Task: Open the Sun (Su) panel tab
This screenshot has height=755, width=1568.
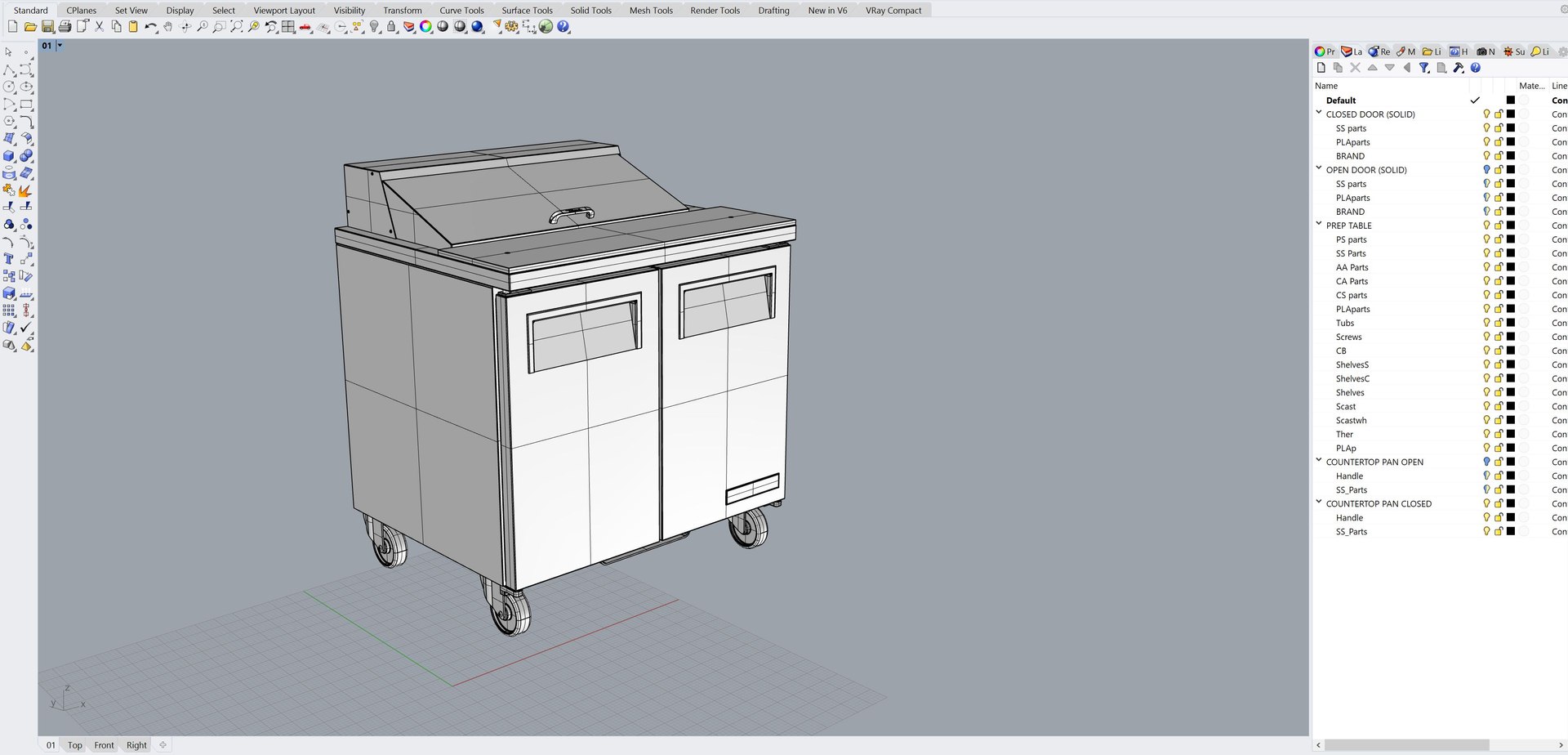Action: (1514, 51)
